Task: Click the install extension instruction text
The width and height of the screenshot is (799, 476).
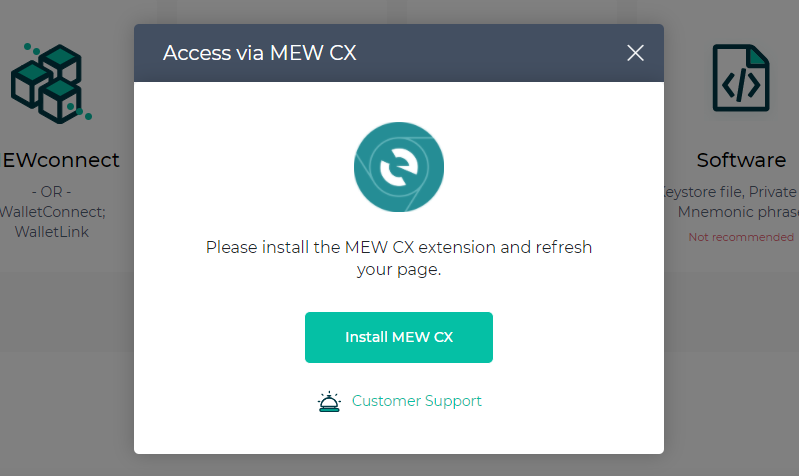Action: pyautogui.click(x=398, y=258)
